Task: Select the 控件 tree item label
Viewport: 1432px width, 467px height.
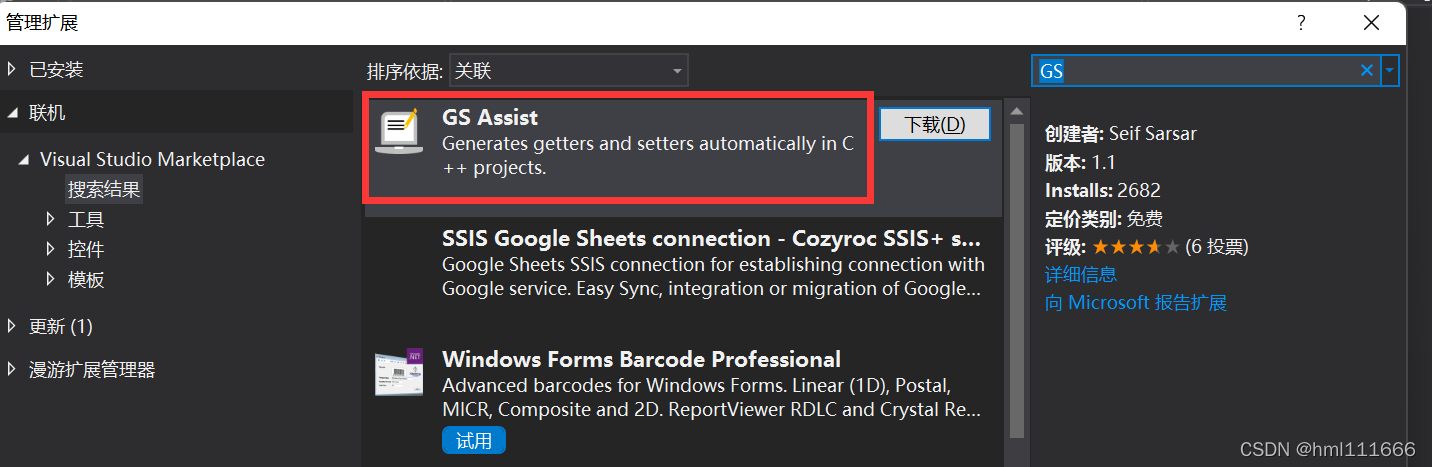Action: [x=86, y=249]
